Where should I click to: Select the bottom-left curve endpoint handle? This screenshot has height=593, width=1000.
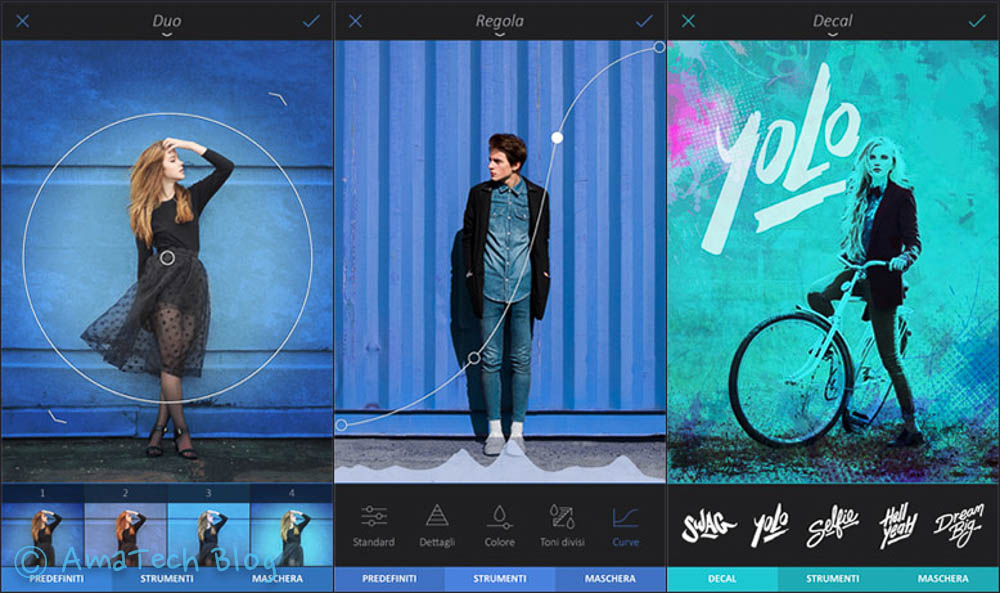(x=342, y=425)
